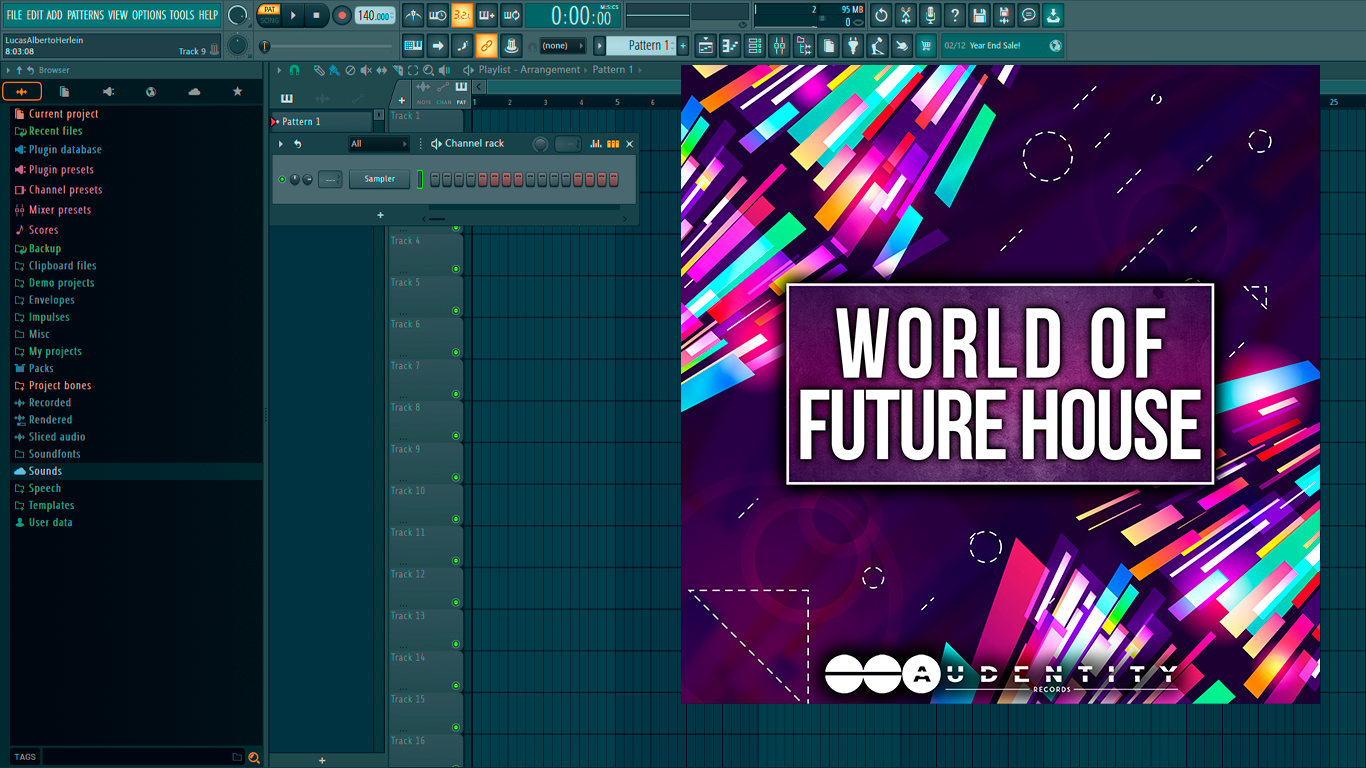Viewport: 1366px width, 768px height.
Task: Toggle wait for input before recording
Action: pos(438,15)
